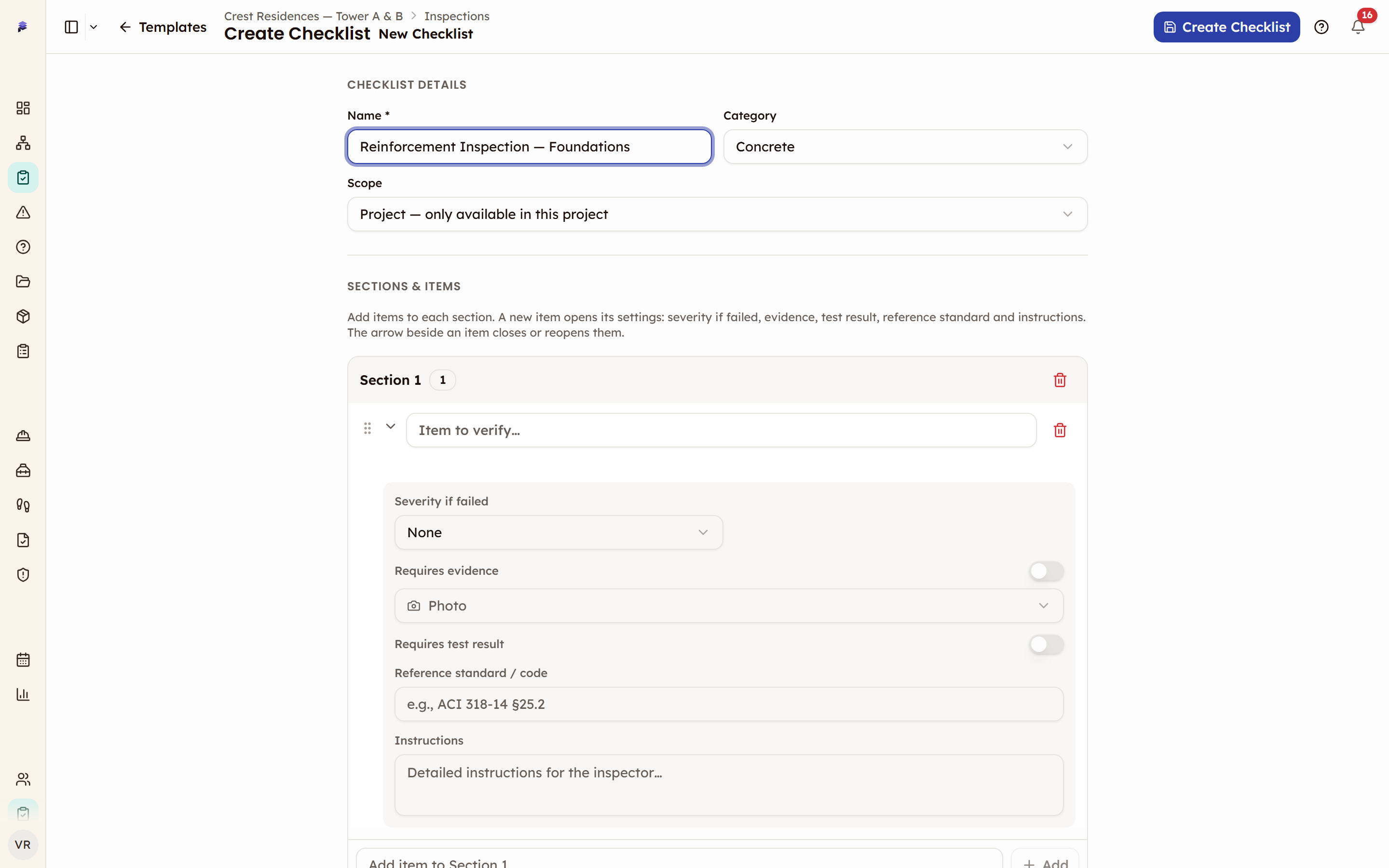Click the Create Checklist button
The height and width of the screenshot is (868, 1389).
(x=1226, y=27)
